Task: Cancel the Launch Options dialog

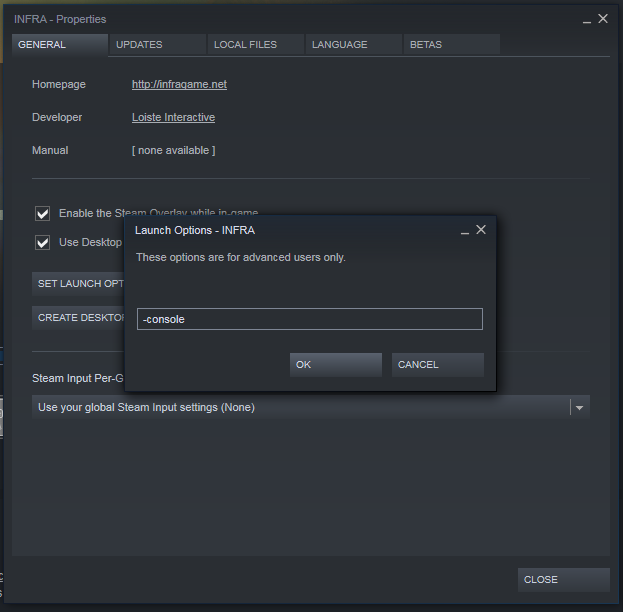Action: click(438, 365)
